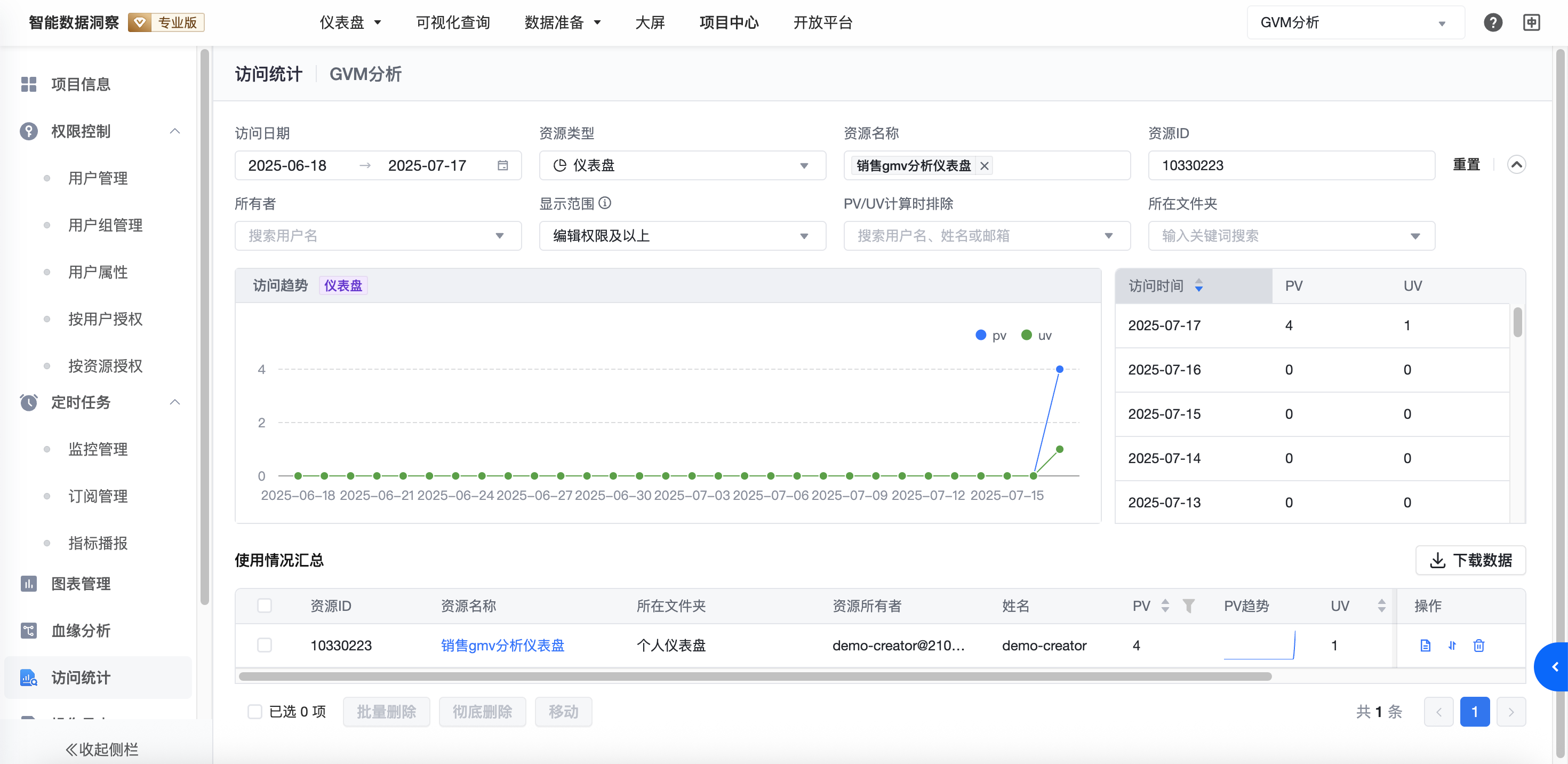This screenshot has width=1568, height=764.
Task: Click the 下载数据 button
Action: point(1470,560)
